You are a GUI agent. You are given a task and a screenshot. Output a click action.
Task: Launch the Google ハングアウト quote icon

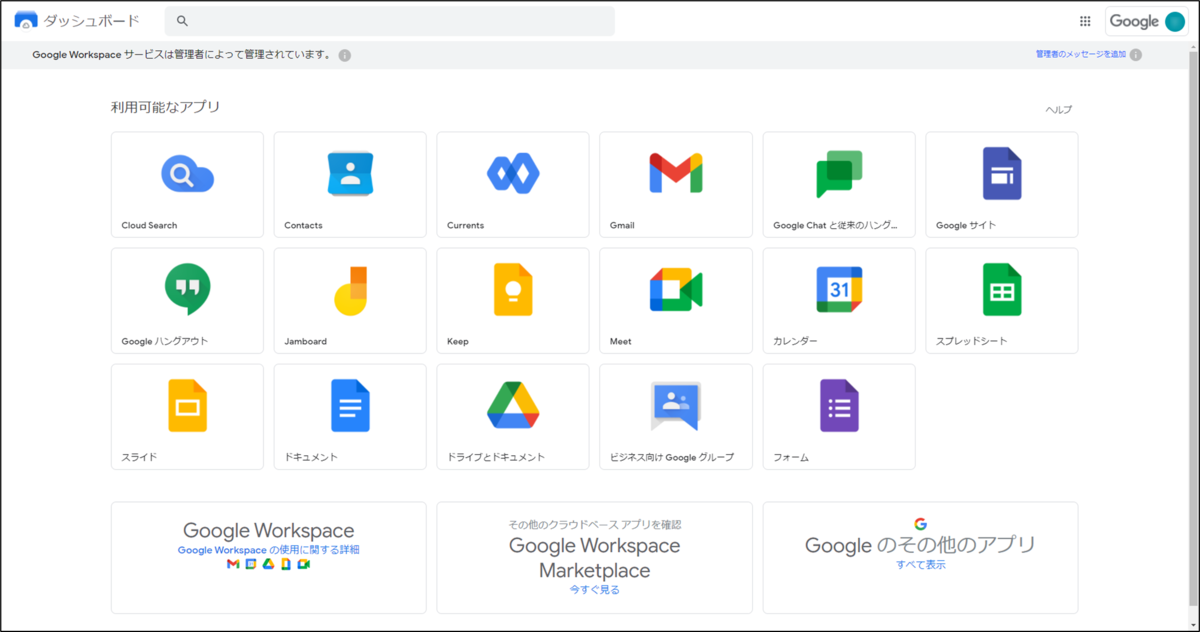187,290
